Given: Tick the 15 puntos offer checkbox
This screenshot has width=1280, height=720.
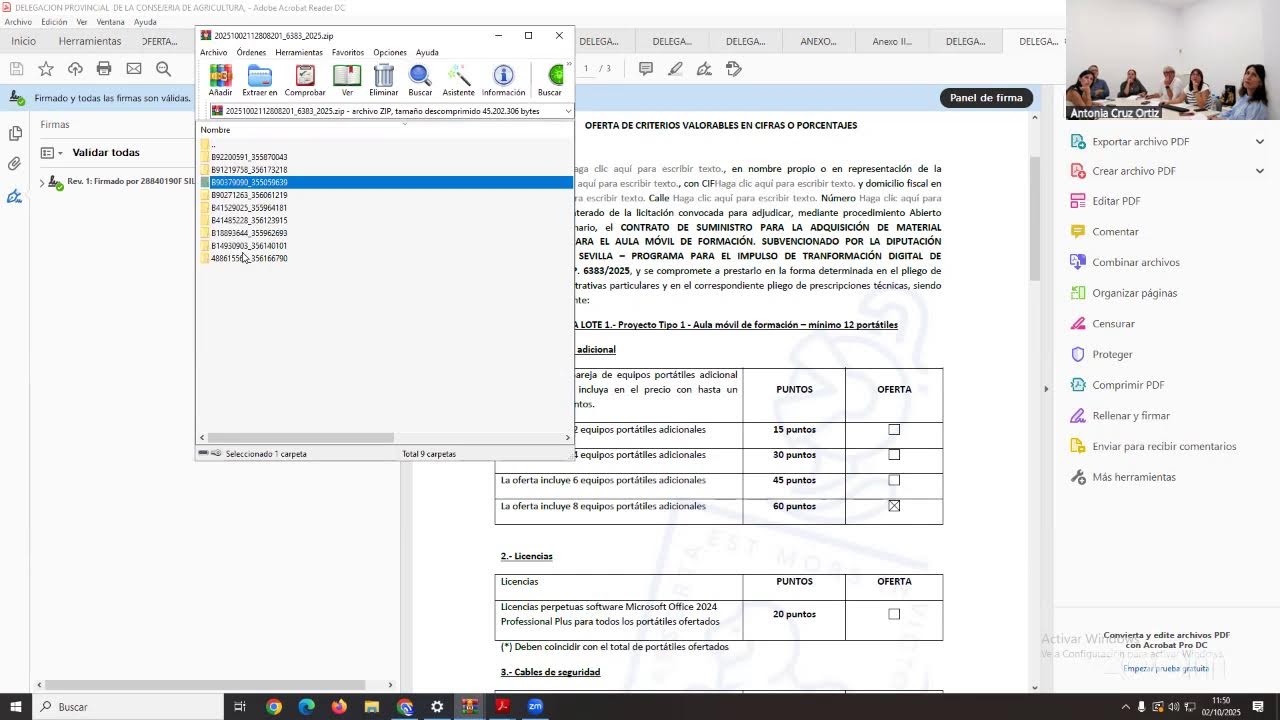Looking at the screenshot, I should (x=894, y=430).
